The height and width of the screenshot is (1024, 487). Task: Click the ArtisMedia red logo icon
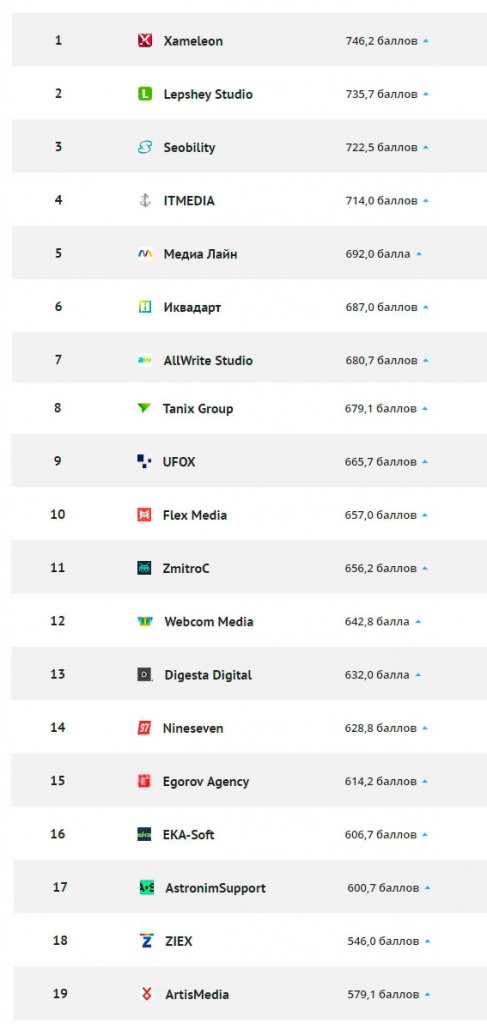pos(147,994)
